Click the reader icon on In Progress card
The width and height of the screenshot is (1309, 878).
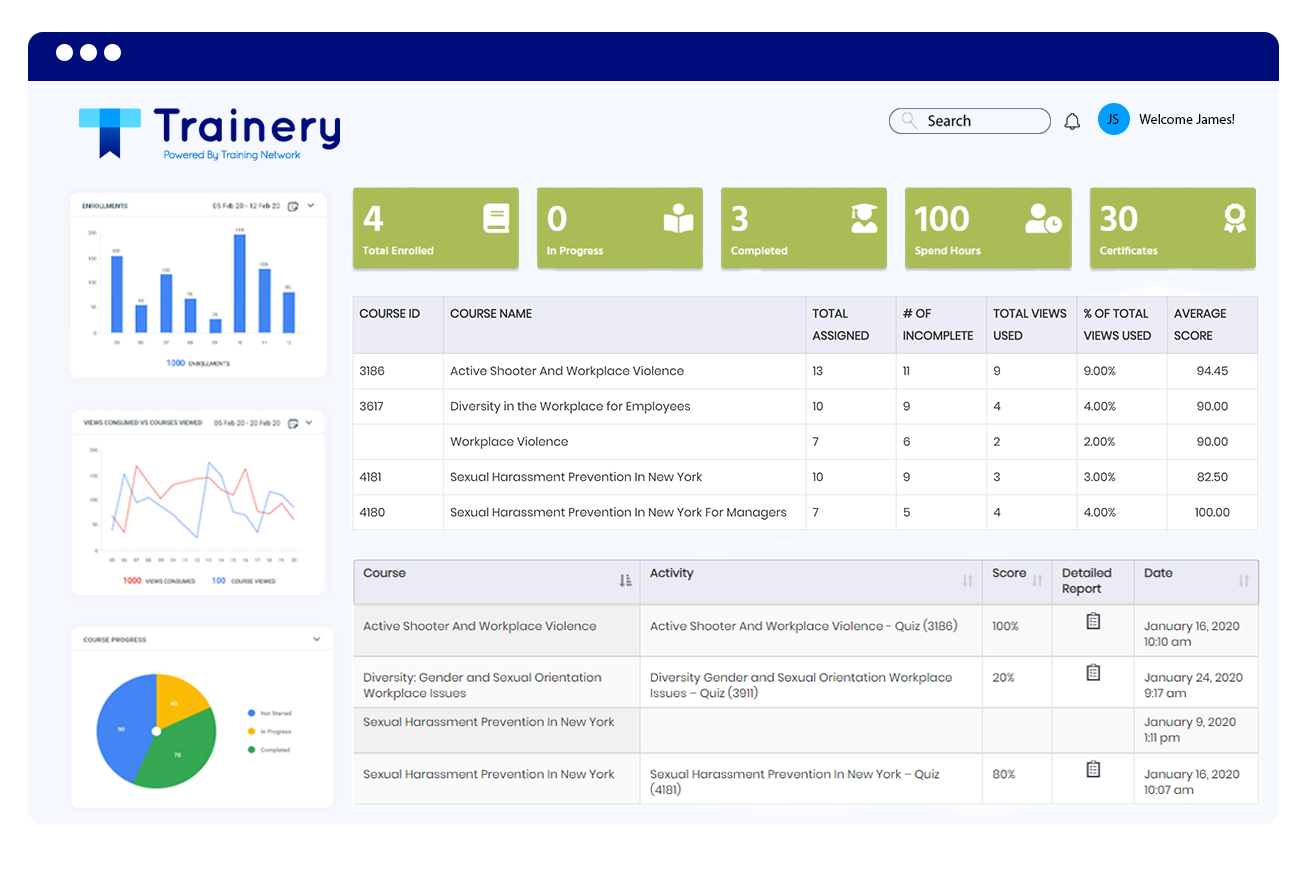(x=679, y=218)
